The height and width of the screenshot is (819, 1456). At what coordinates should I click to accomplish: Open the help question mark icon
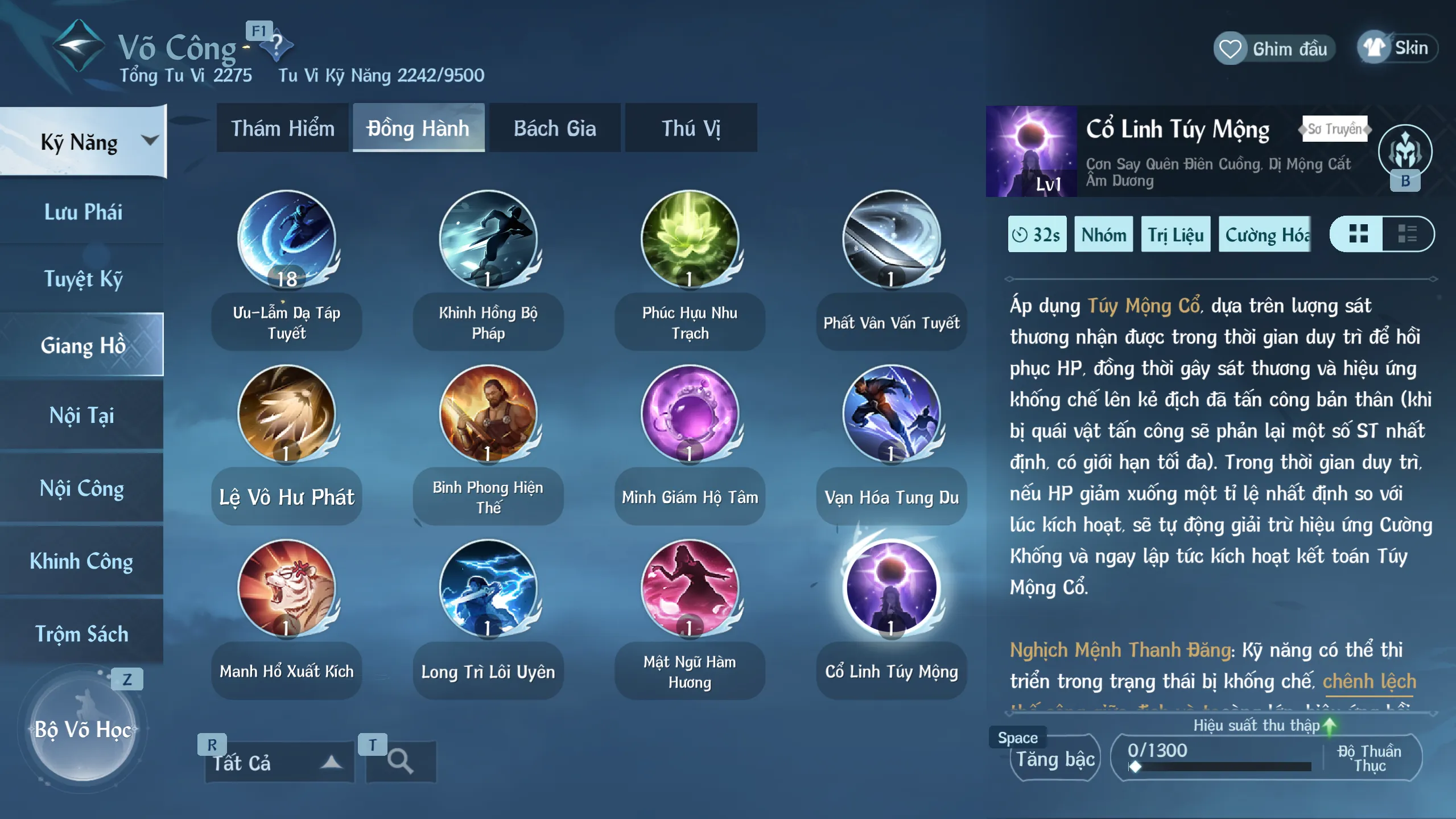277,46
